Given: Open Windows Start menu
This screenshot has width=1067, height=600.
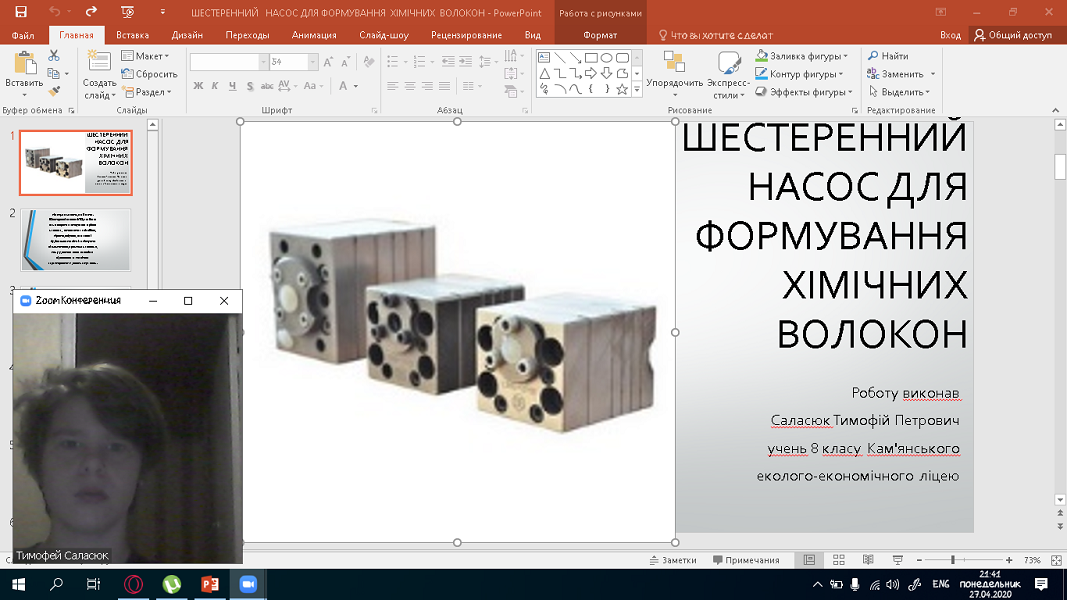Looking at the screenshot, I should click(x=18, y=584).
